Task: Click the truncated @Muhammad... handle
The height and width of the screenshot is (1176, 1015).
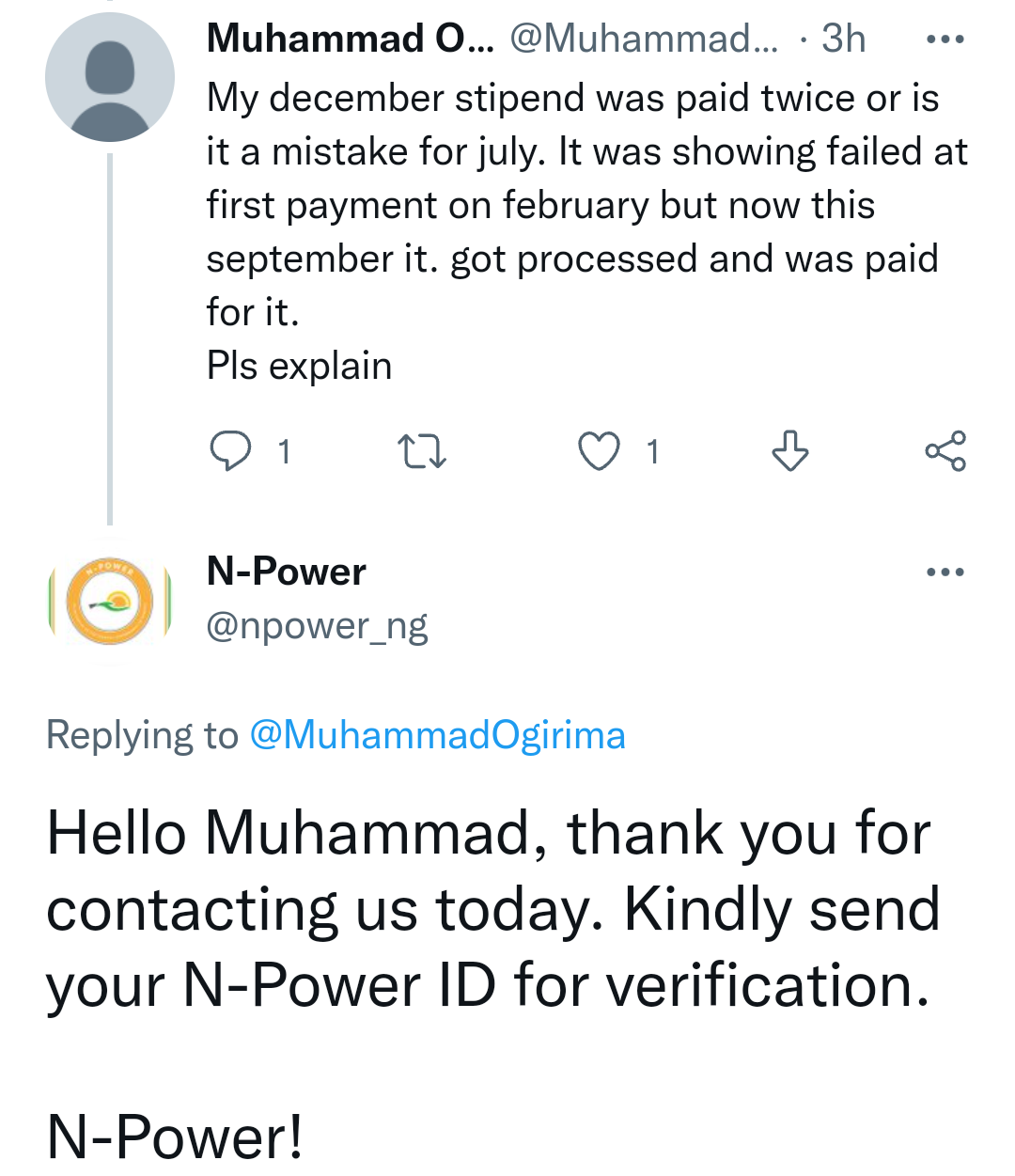Action: (x=644, y=39)
